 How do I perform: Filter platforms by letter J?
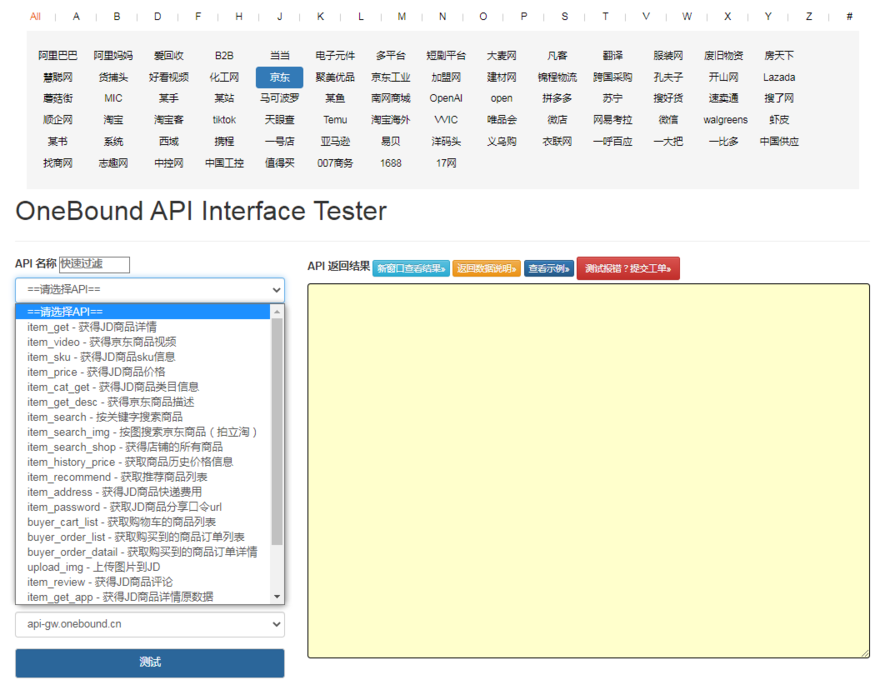(279, 17)
